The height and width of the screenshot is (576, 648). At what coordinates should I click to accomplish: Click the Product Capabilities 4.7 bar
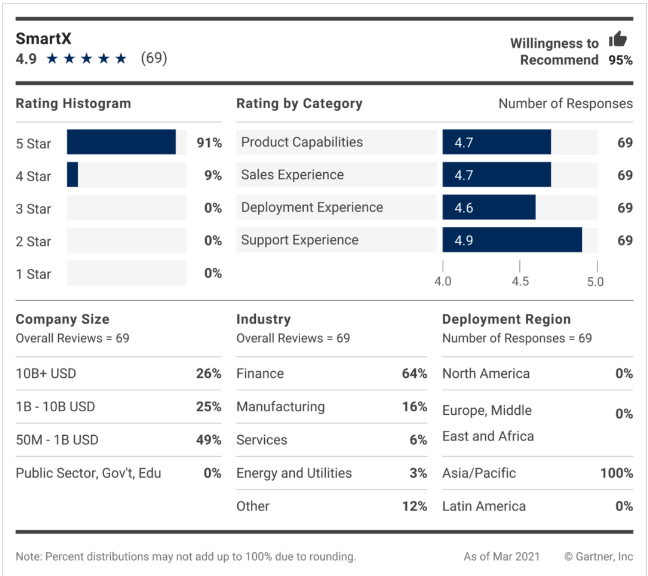click(x=496, y=142)
